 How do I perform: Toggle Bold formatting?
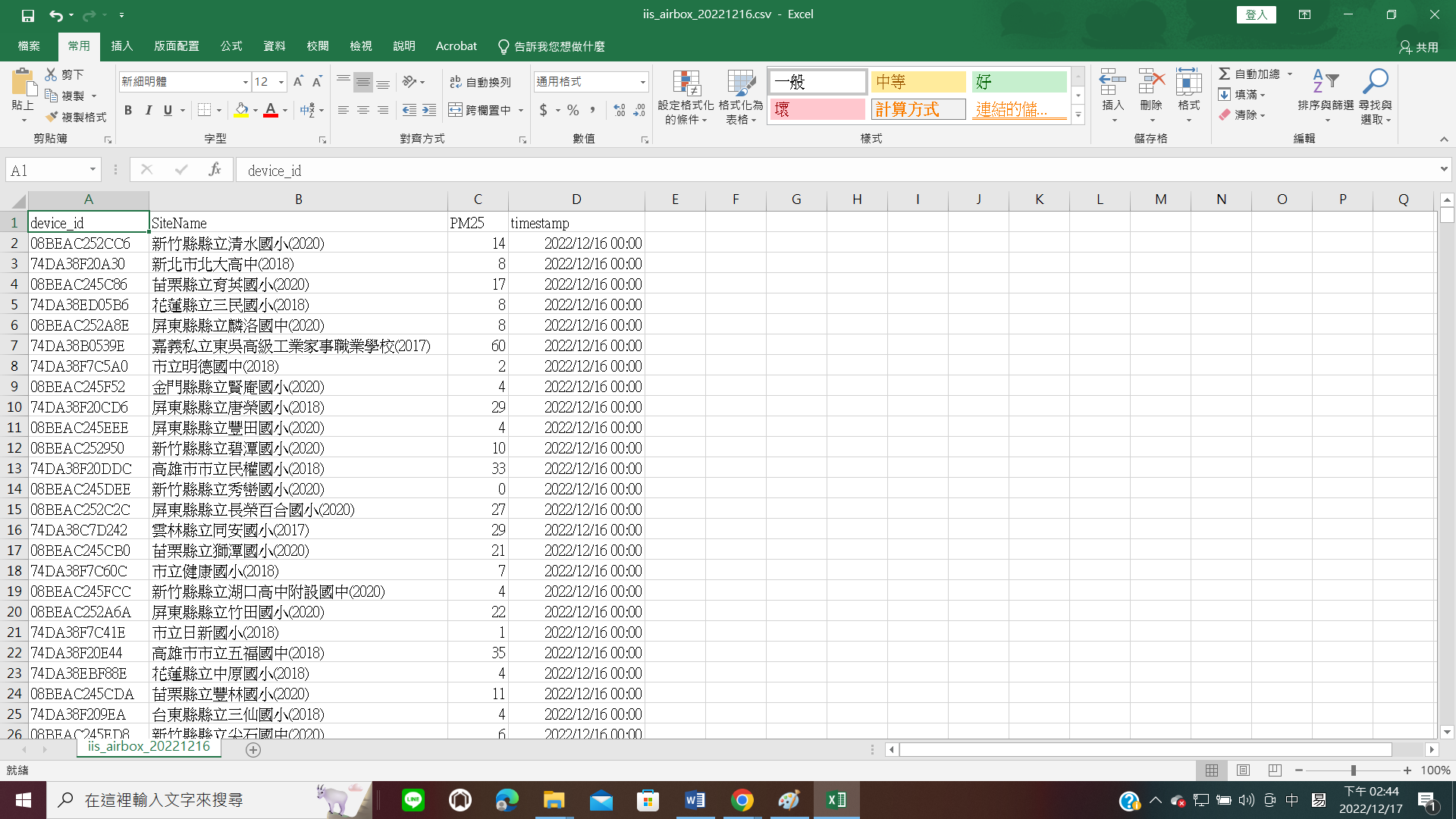[x=128, y=110]
